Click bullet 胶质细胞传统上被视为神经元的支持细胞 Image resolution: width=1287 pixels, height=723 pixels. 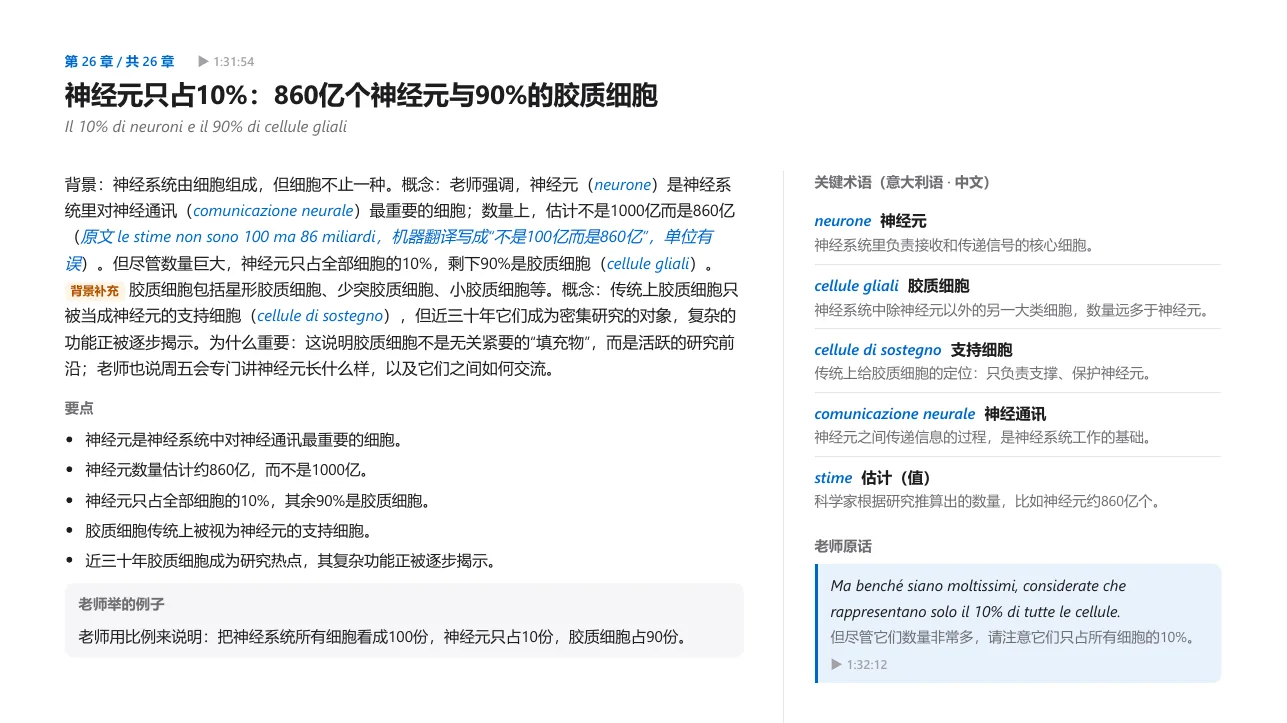point(229,530)
